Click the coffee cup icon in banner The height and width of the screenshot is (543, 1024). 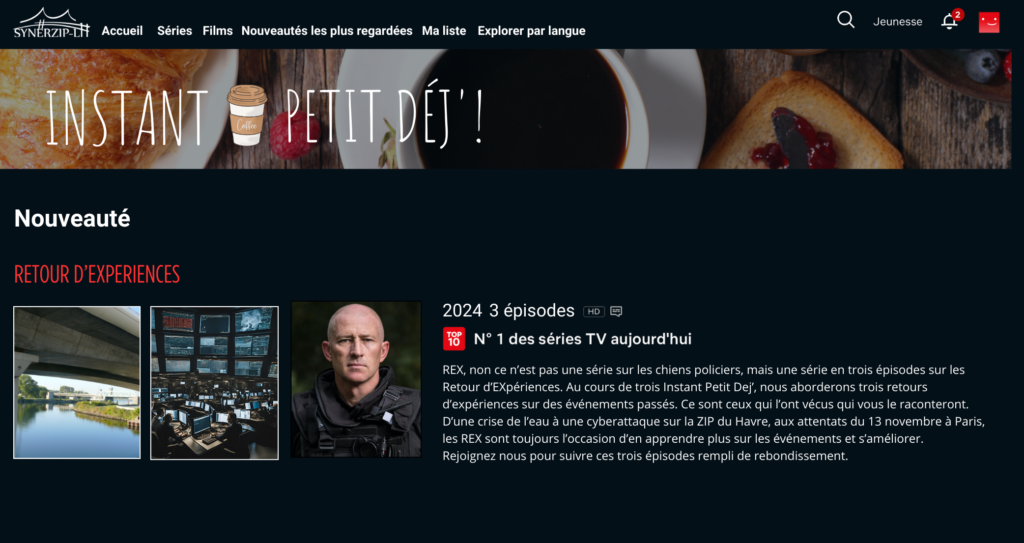[x=247, y=115]
